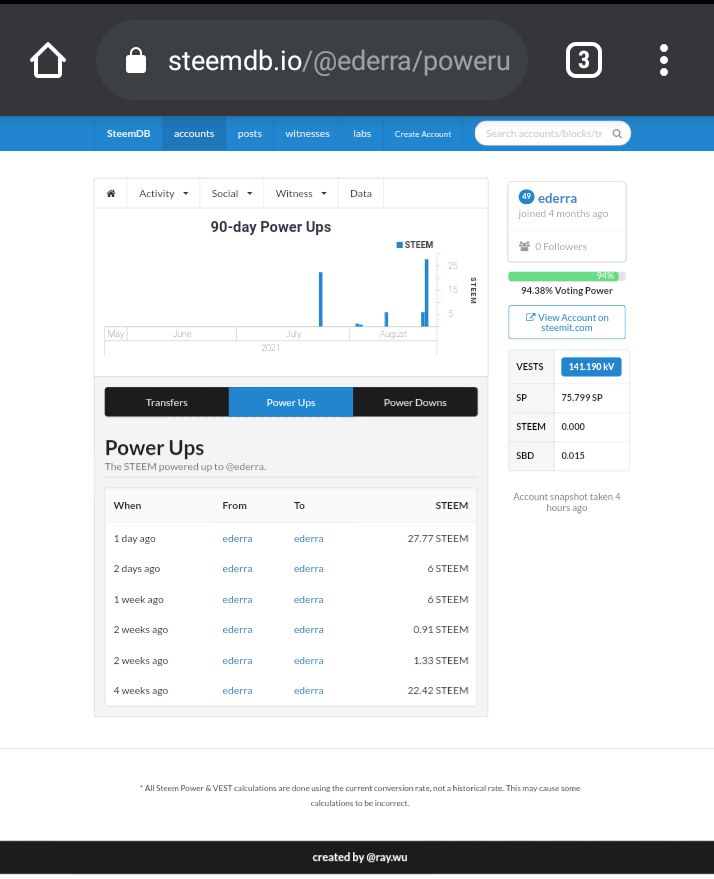Open SteemDB home in navbar
This screenshot has height=879, width=714.
point(128,133)
